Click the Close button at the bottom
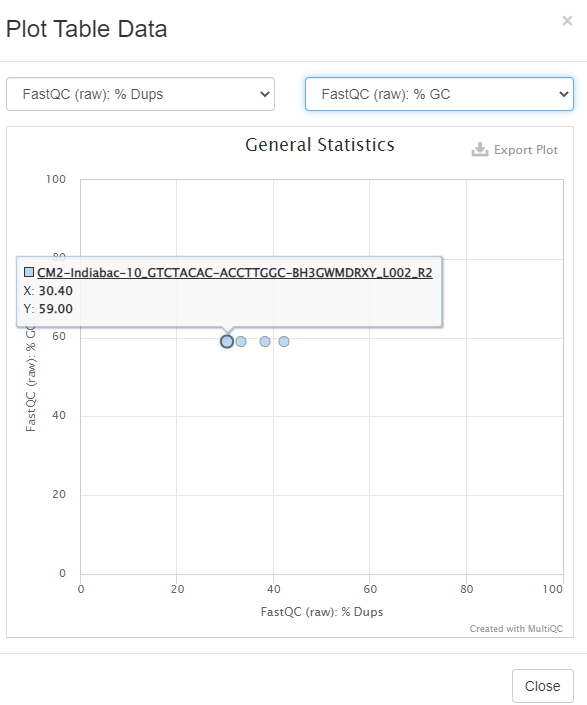The height and width of the screenshot is (705, 587). [x=543, y=686]
